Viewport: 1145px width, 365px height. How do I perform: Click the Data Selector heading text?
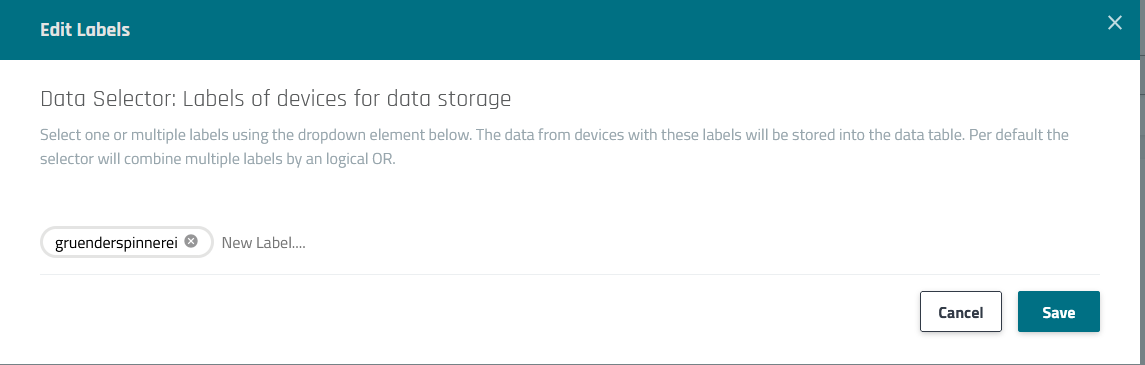coord(275,99)
